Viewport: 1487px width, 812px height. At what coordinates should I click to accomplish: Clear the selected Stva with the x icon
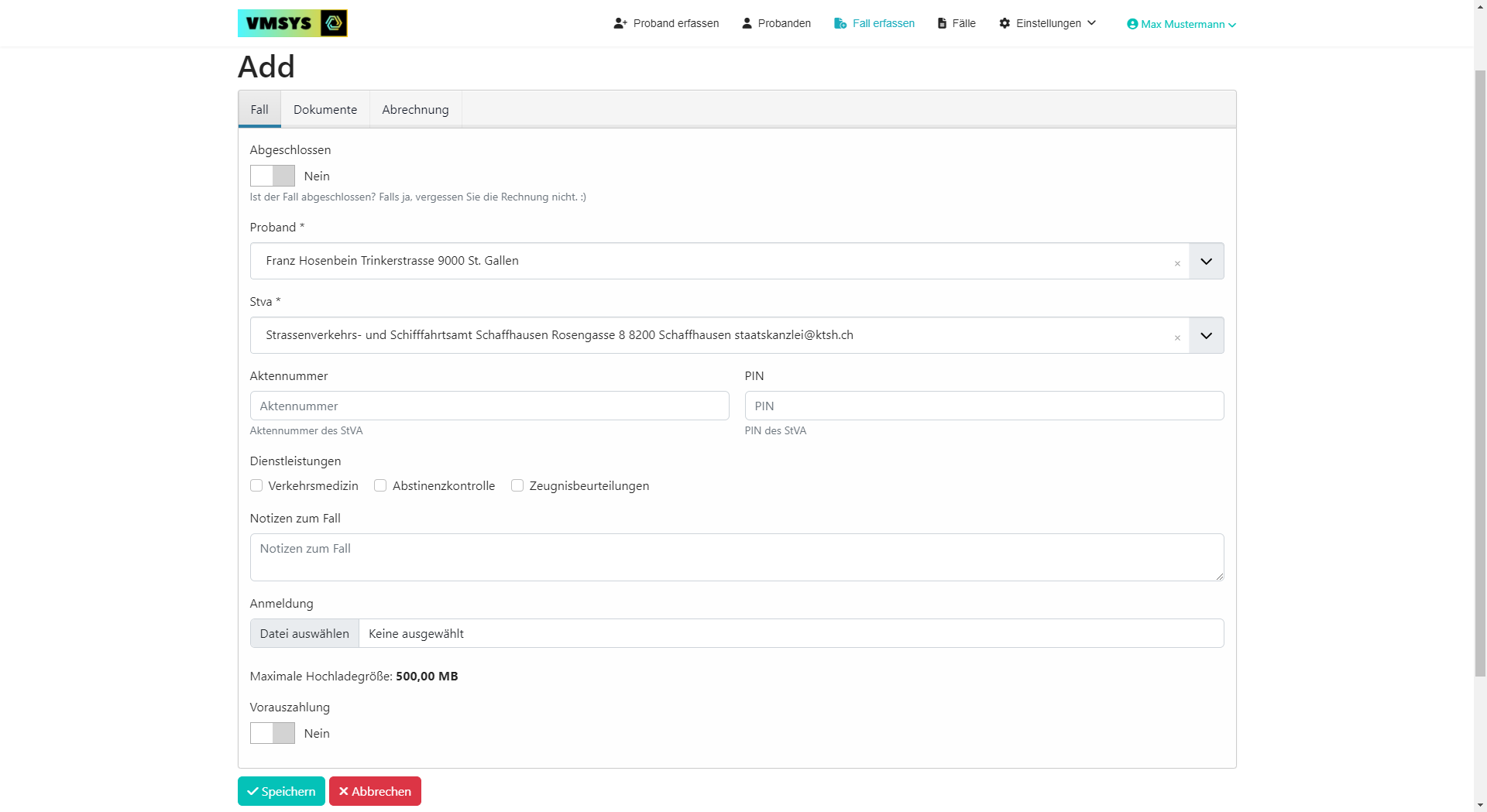(x=1177, y=337)
